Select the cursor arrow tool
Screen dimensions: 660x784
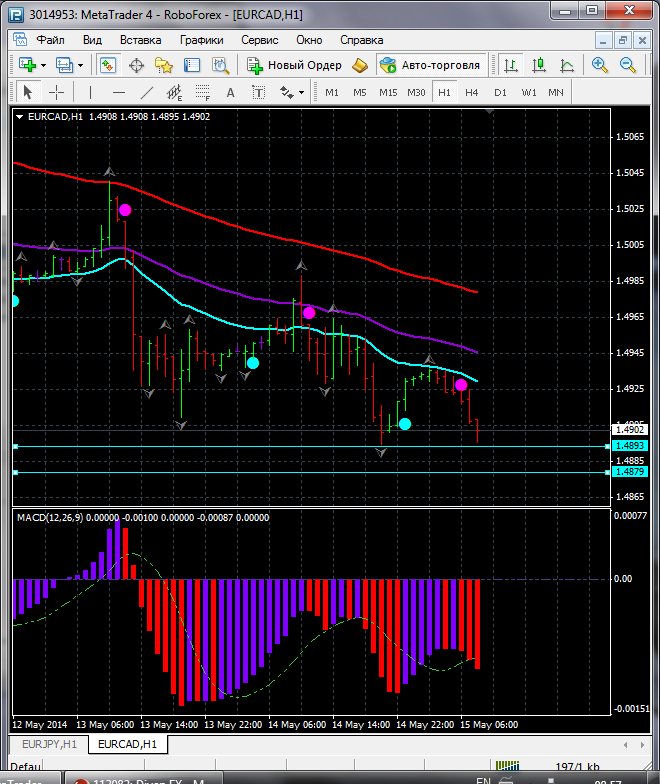pos(27,92)
